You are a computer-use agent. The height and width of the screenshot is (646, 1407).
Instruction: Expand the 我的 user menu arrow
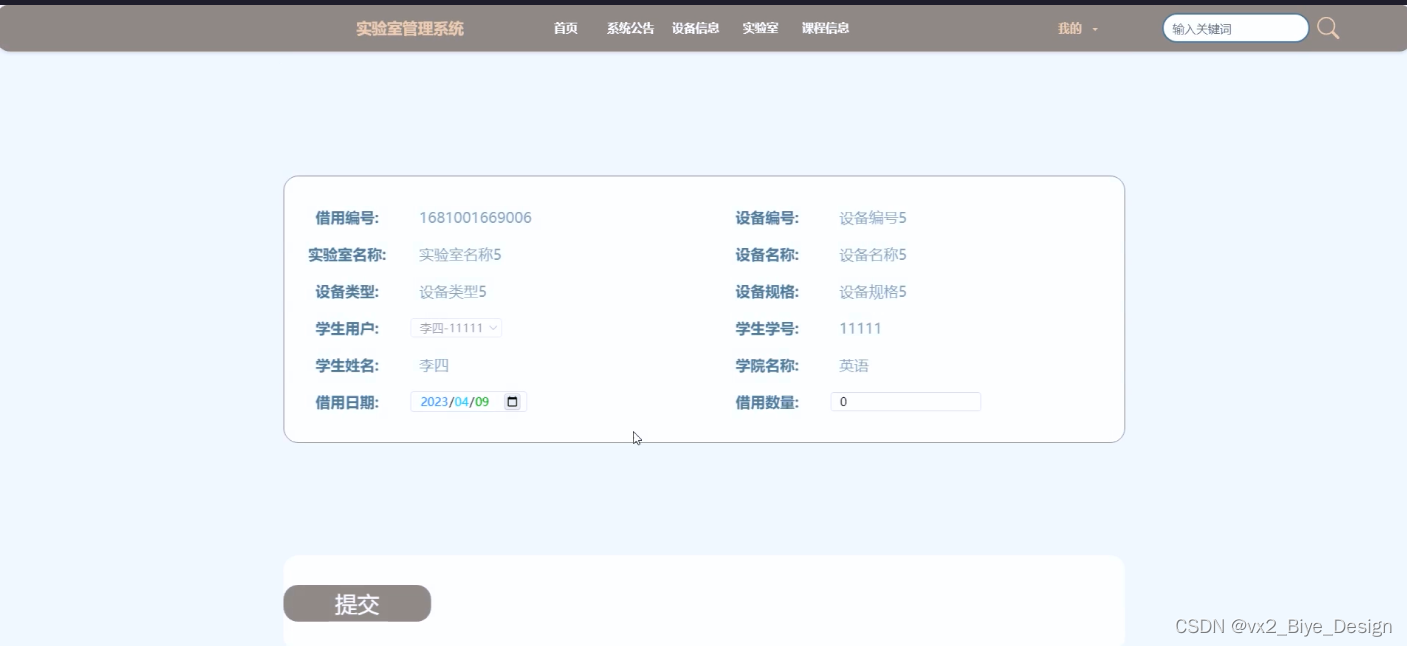1095,29
